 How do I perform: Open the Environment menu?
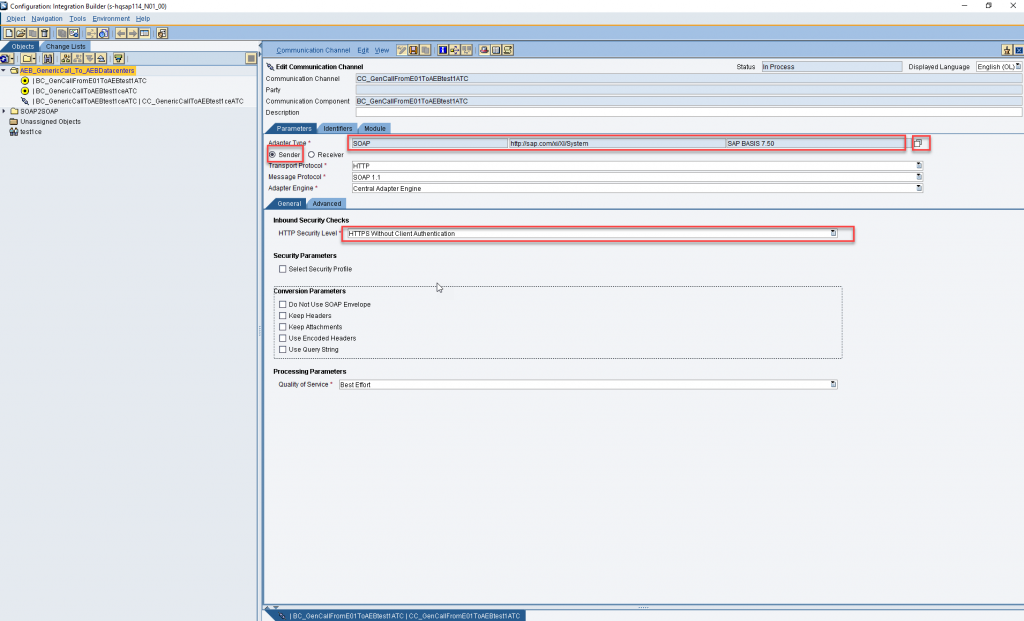click(111, 19)
